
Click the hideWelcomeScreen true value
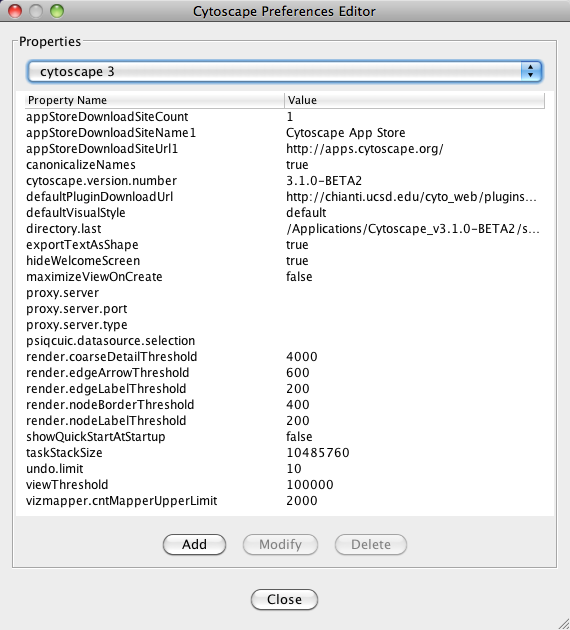point(297,261)
